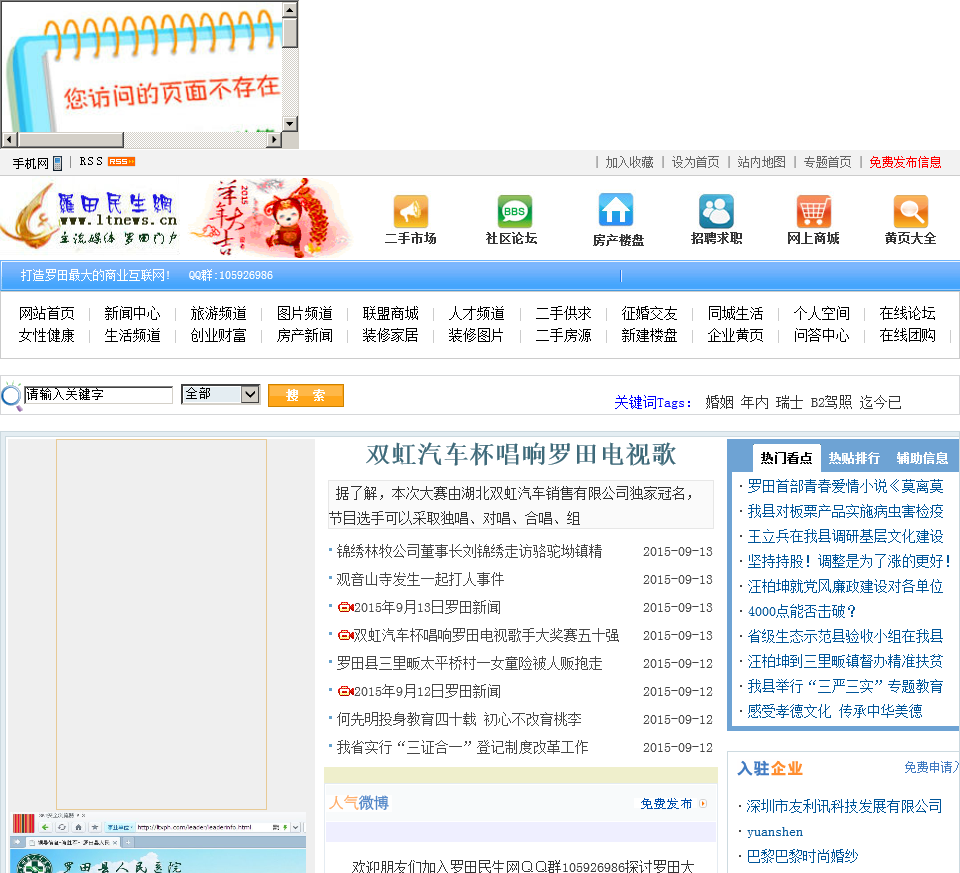Open 网站首页 in navigation menu
This screenshot has width=960, height=873.
coord(47,313)
